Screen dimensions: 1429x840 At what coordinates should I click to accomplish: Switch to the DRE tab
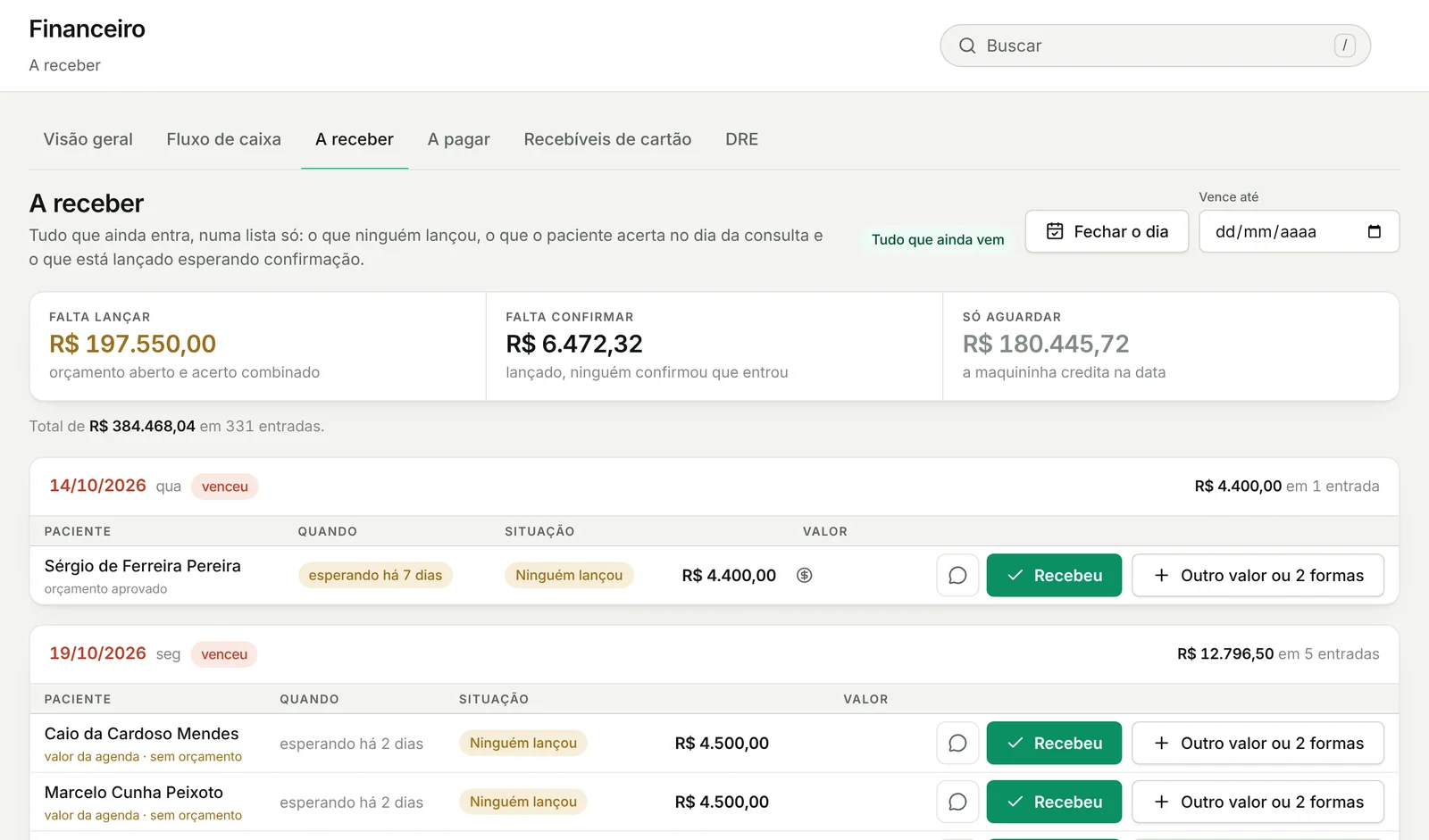click(x=742, y=139)
